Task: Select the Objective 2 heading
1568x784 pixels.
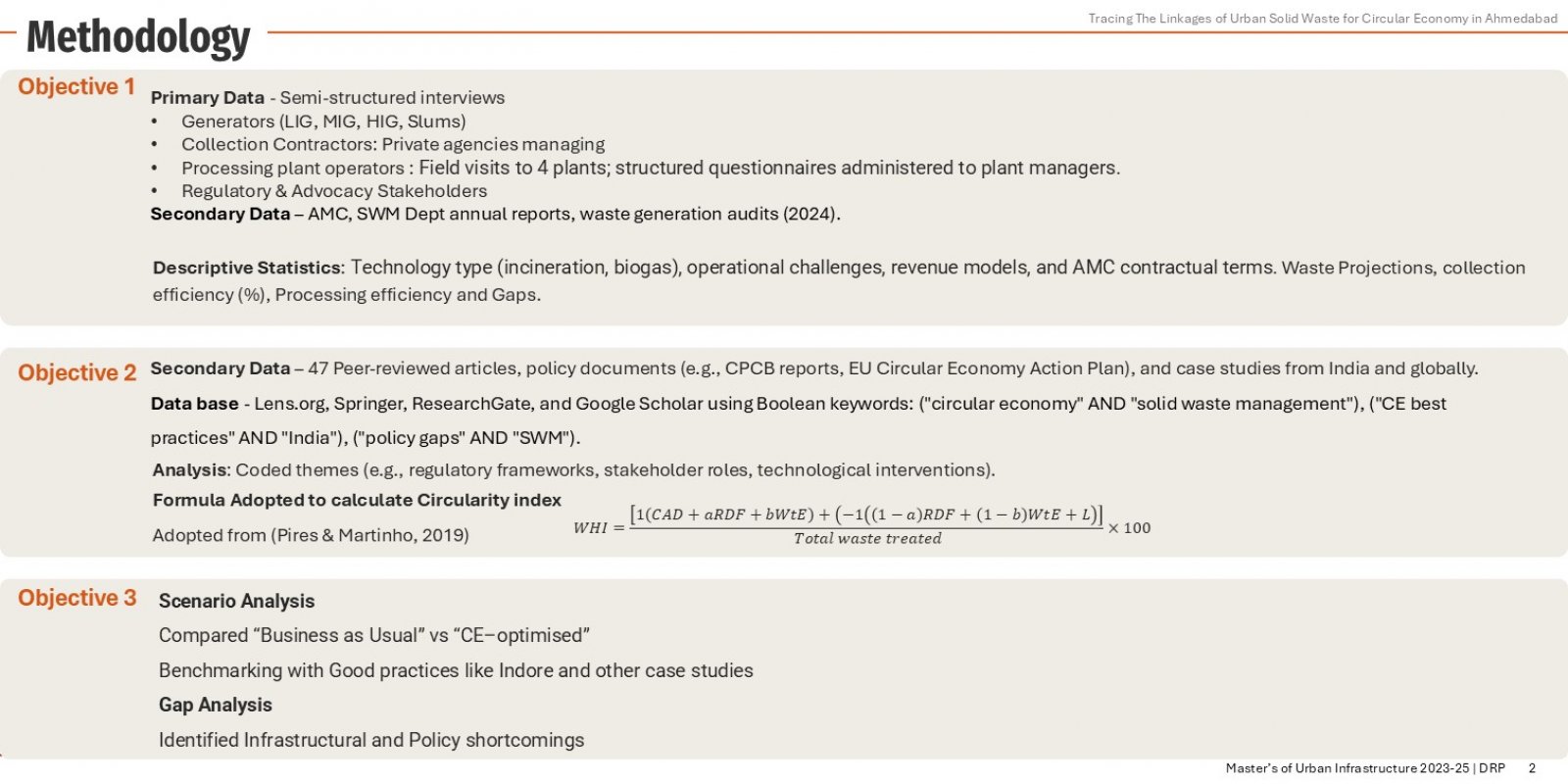Action: click(77, 373)
